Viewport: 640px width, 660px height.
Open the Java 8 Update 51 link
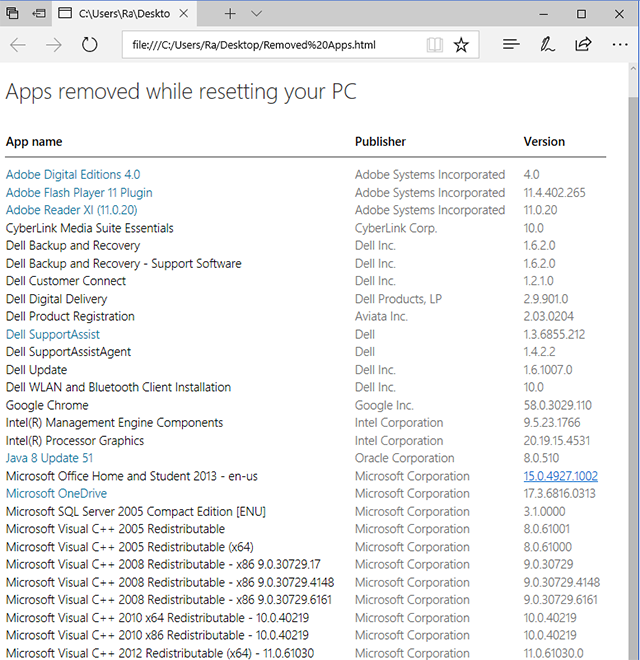point(49,458)
